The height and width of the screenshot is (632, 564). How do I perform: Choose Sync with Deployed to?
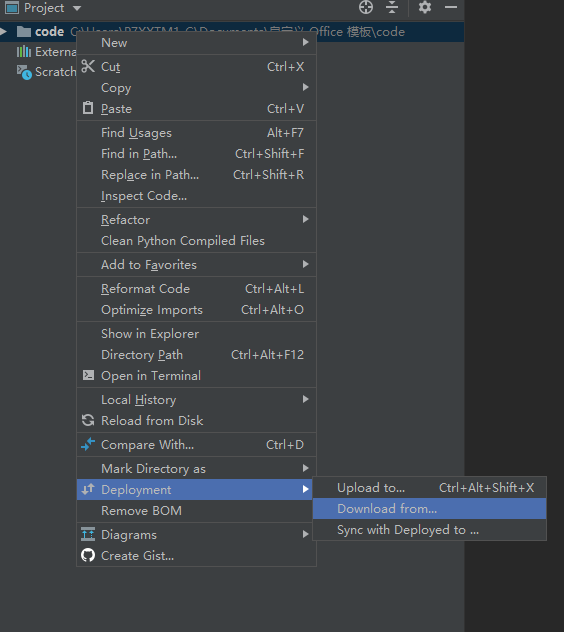tap(430, 530)
